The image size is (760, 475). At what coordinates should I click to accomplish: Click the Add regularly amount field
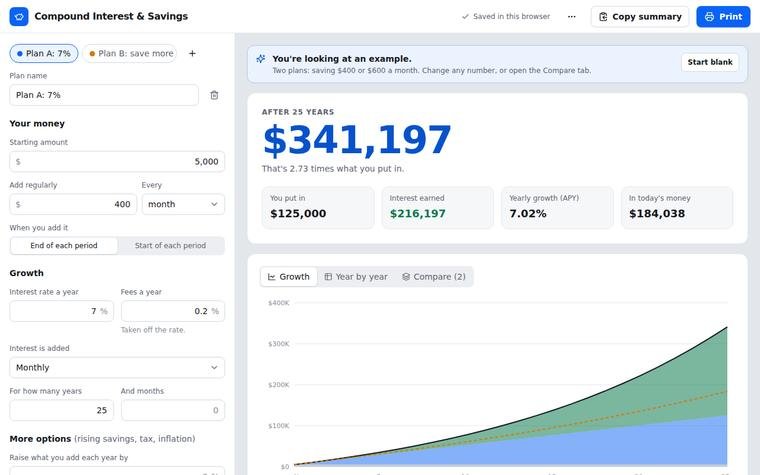73,204
